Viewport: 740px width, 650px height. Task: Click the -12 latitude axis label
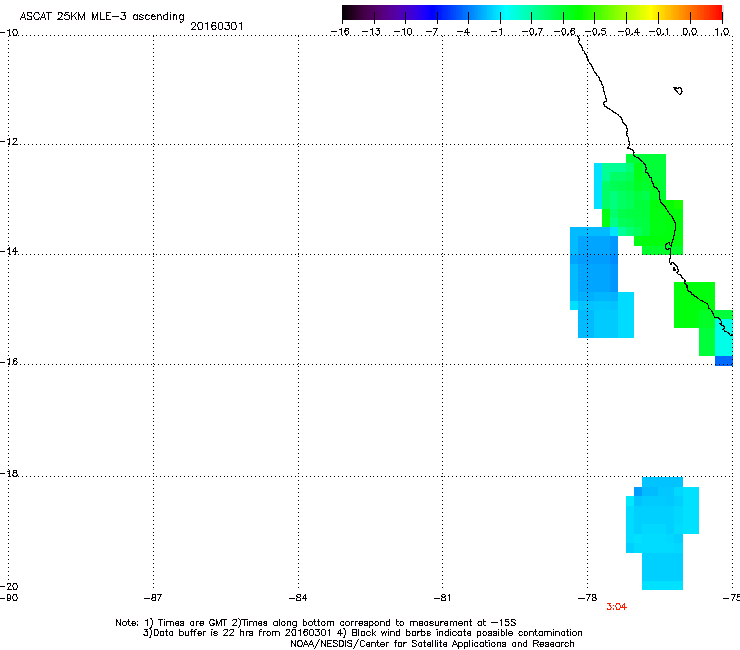tap(9, 142)
